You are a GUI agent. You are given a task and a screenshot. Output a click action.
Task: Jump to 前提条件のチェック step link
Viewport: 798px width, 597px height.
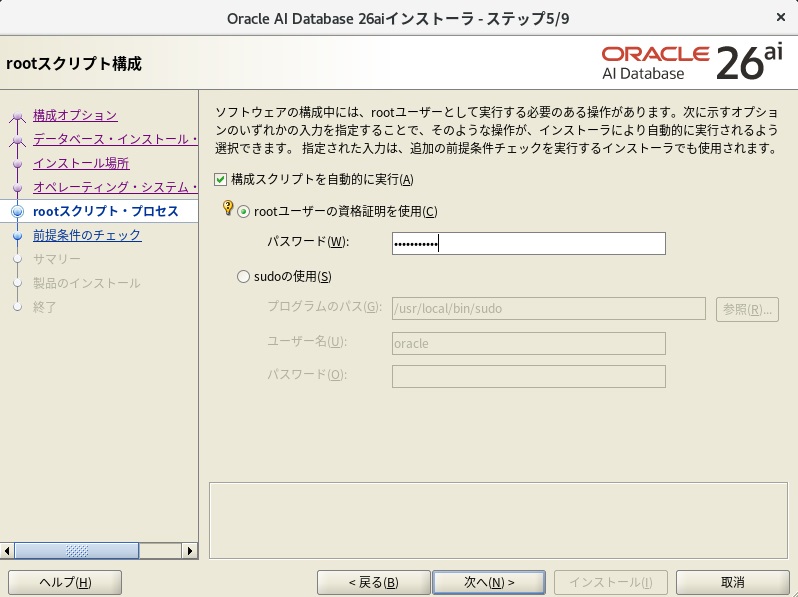pyautogui.click(x=87, y=235)
